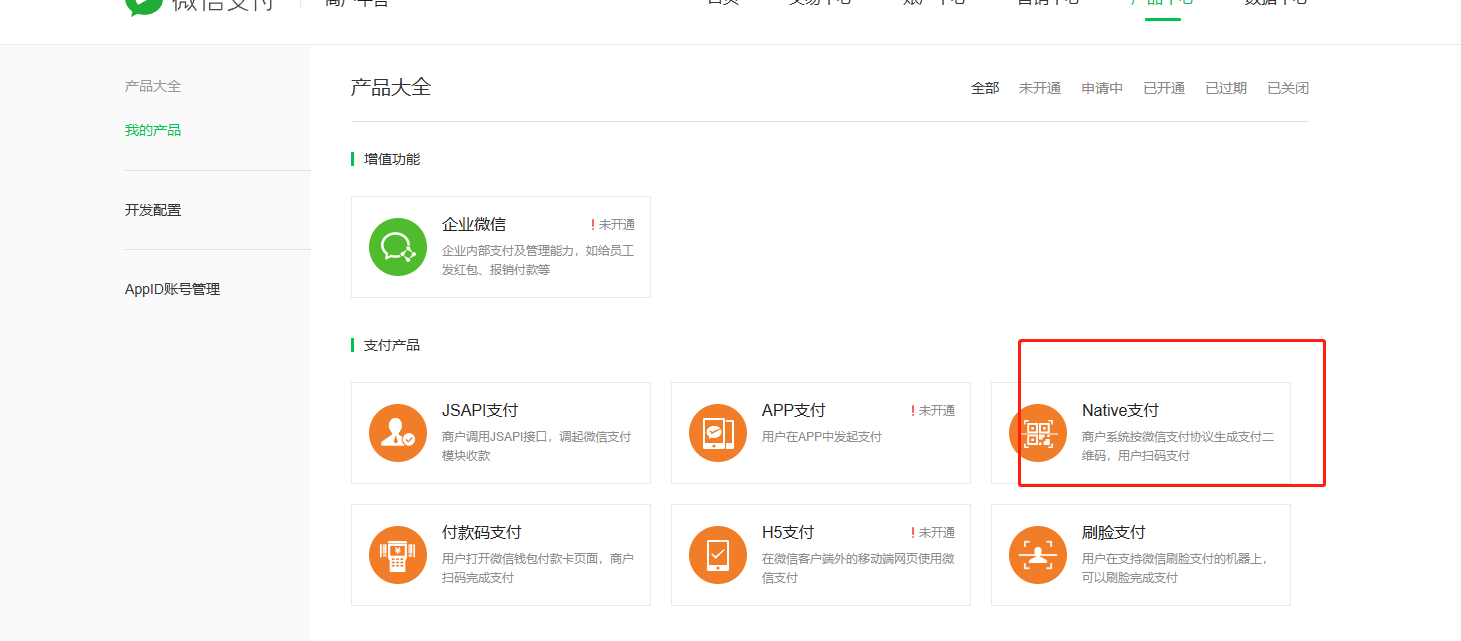The height and width of the screenshot is (641, 1461).
Task: Open the JSAPI支付 product title
Action: pos(480,410)
